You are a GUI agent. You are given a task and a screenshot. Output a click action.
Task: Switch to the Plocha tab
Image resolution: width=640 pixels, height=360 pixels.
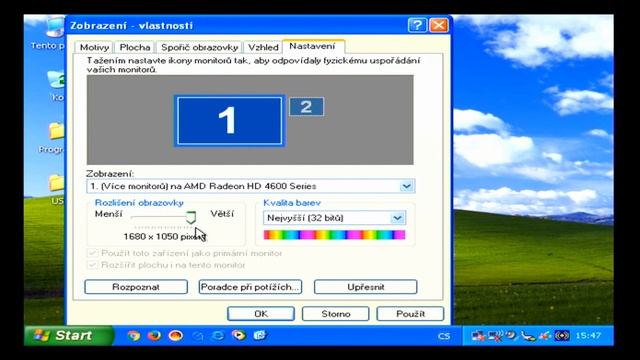135,47
